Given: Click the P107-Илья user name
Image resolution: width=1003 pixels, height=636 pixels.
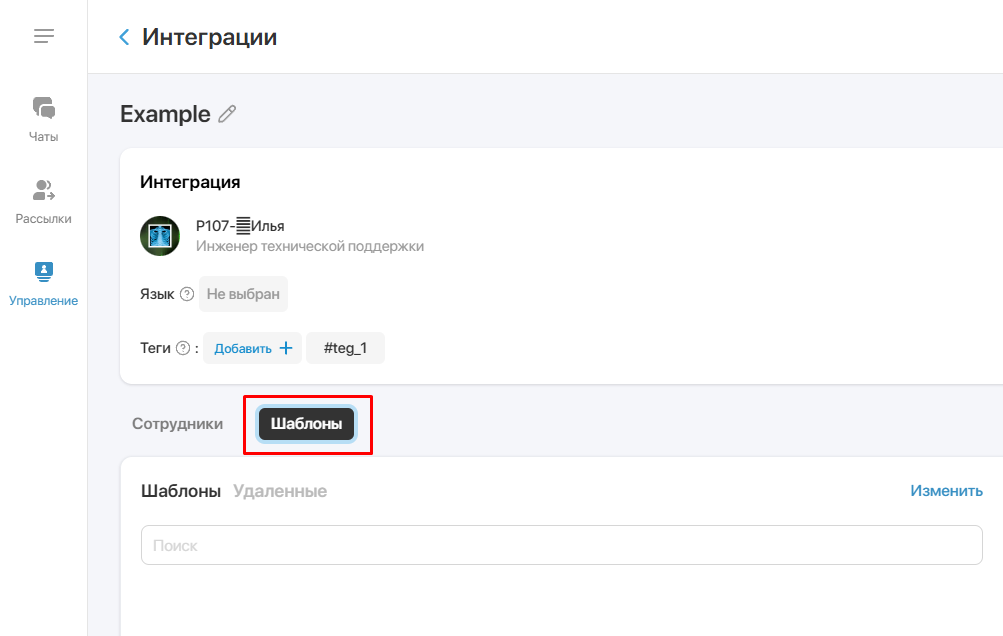Looking at the screenshot, I should click(x=240, y=226).
